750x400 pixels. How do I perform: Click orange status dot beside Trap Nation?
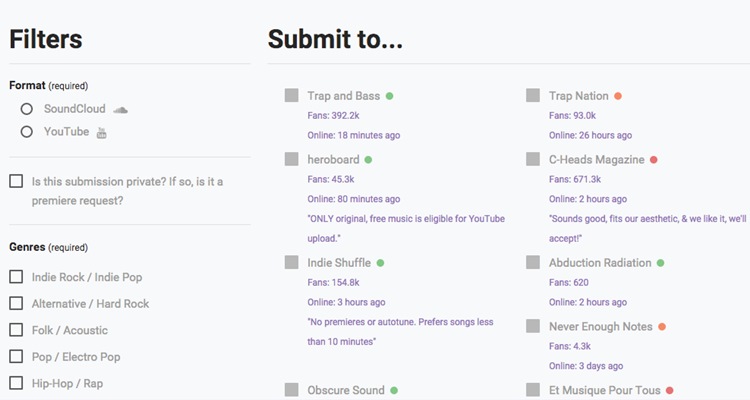tap(618, 96)
